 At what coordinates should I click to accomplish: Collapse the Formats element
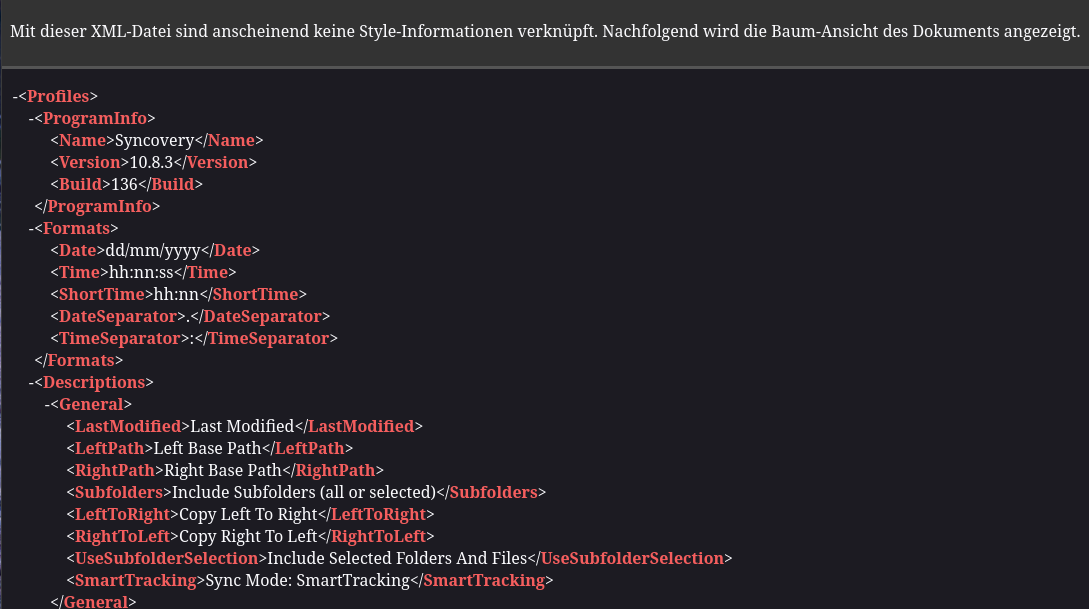pos(30,228)
